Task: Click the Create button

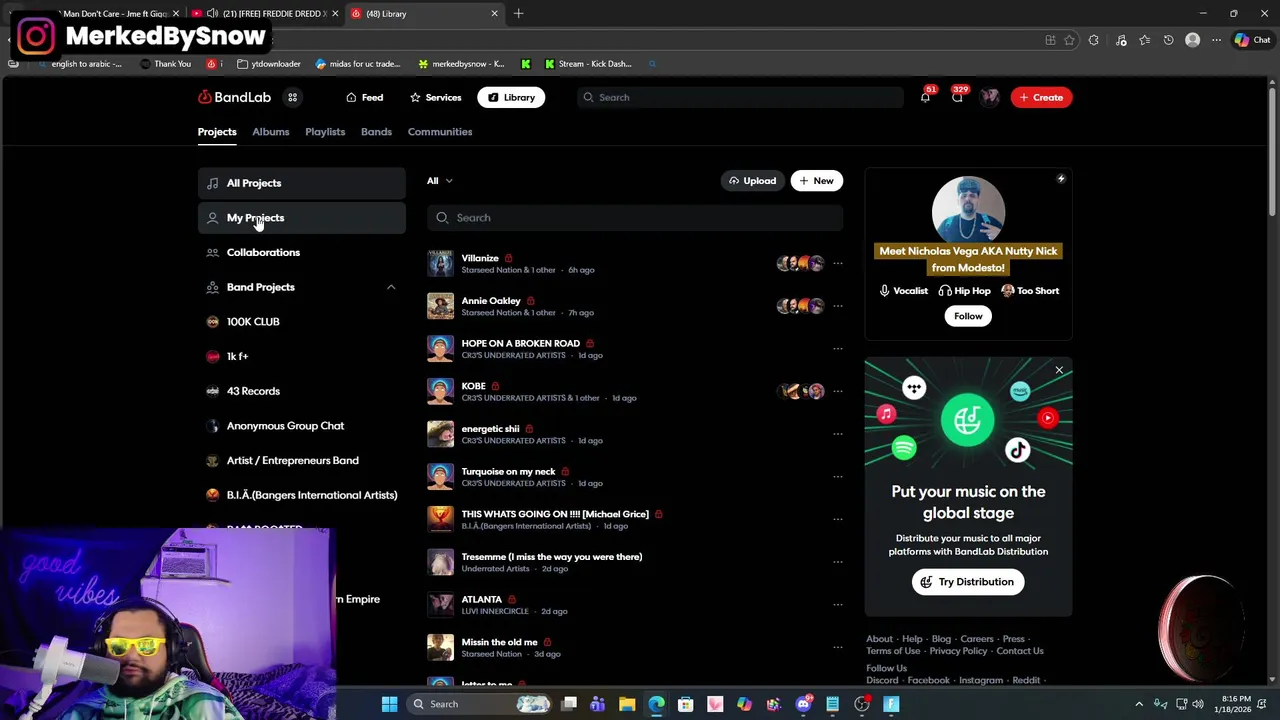Action: click(1041, 97)
